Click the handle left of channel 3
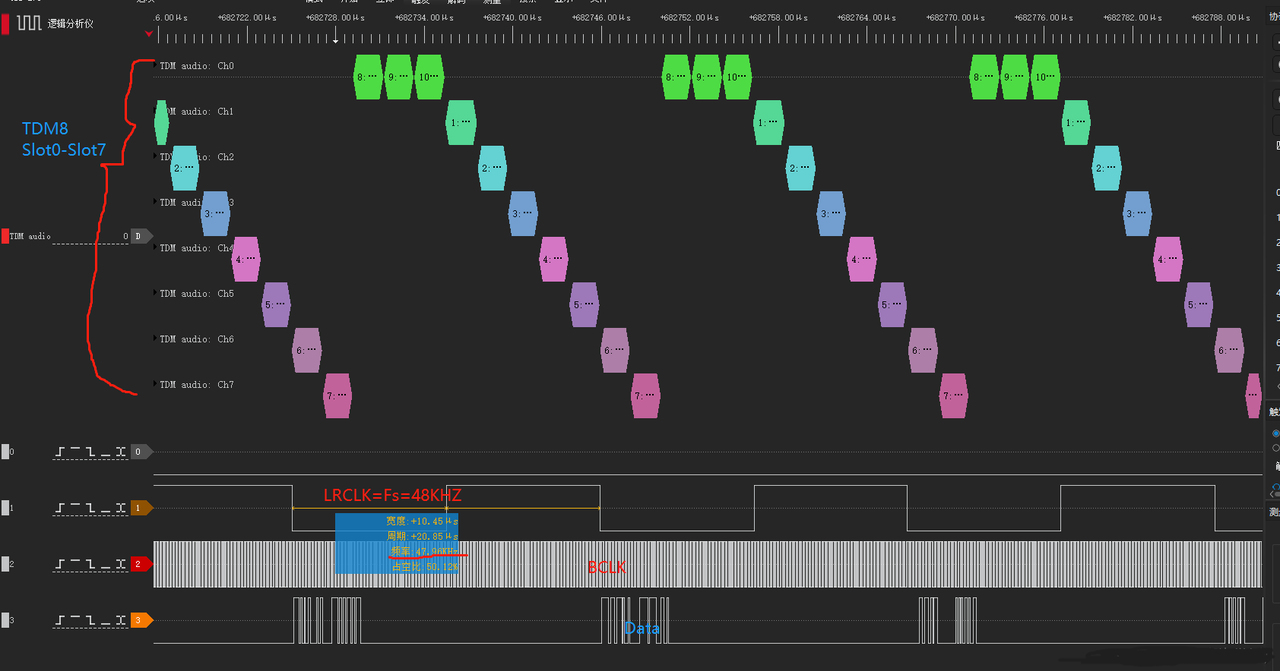Screen dimensions: 1280x671 pyautogui.click(x=5, y=620)
